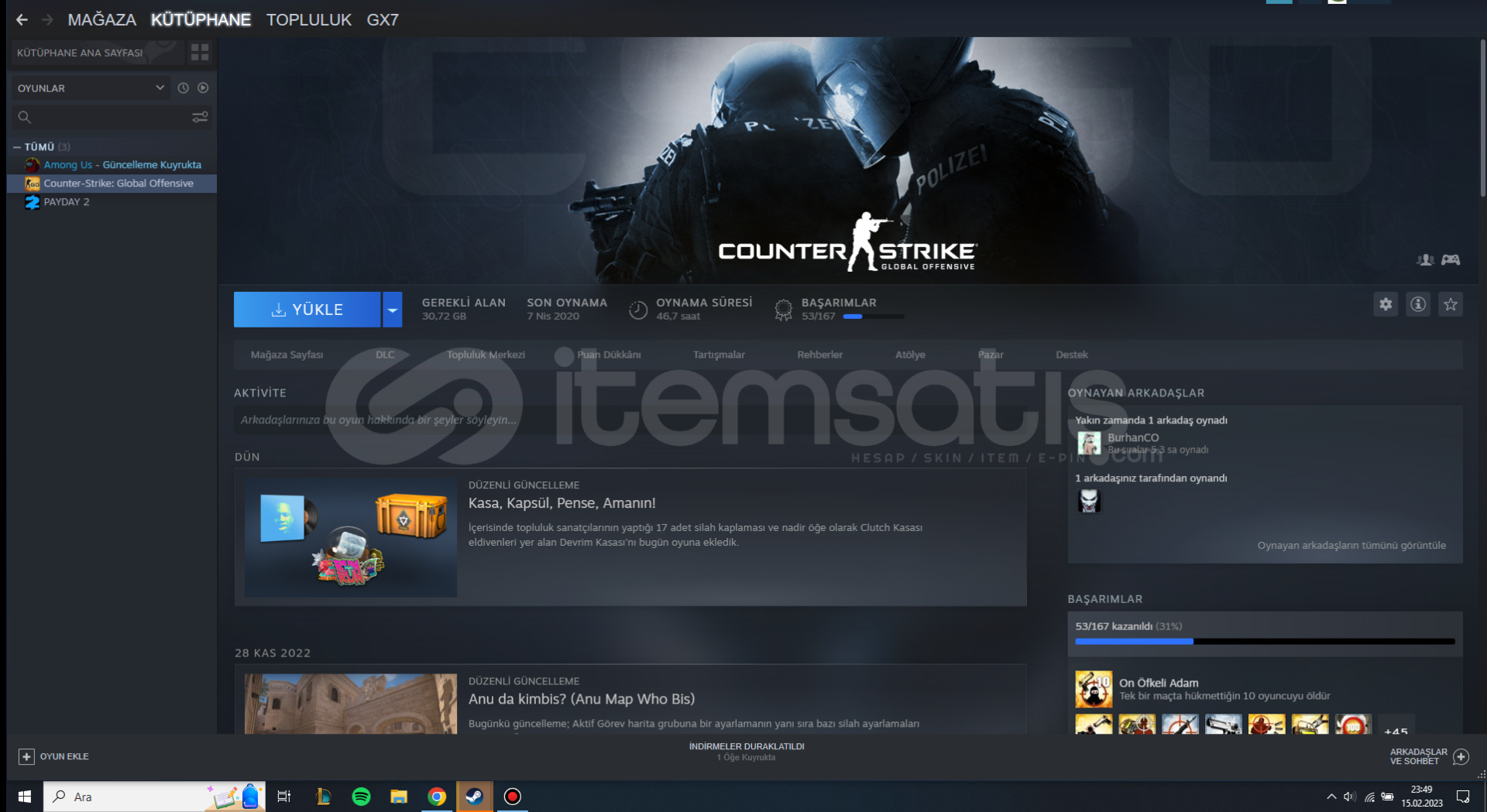Image resolution: width=1487 pixels, height=812 pixels.
Task: Open the skull friend avatar
Action: (1089, 501)
